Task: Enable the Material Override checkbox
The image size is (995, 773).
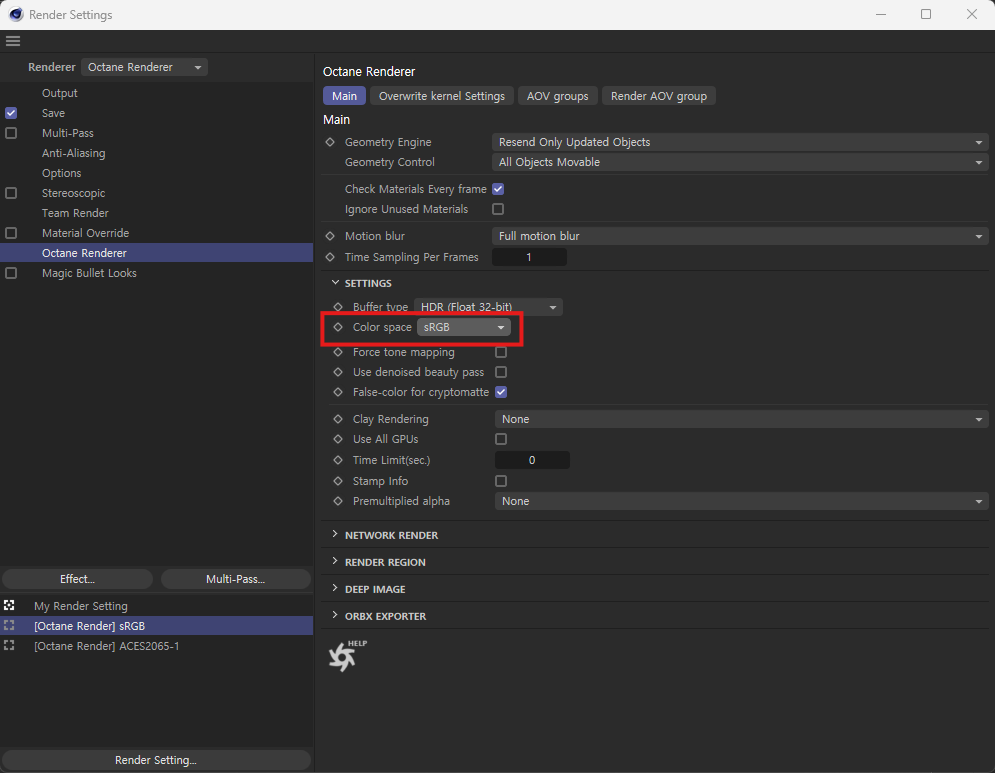Action: pos(11,233)
